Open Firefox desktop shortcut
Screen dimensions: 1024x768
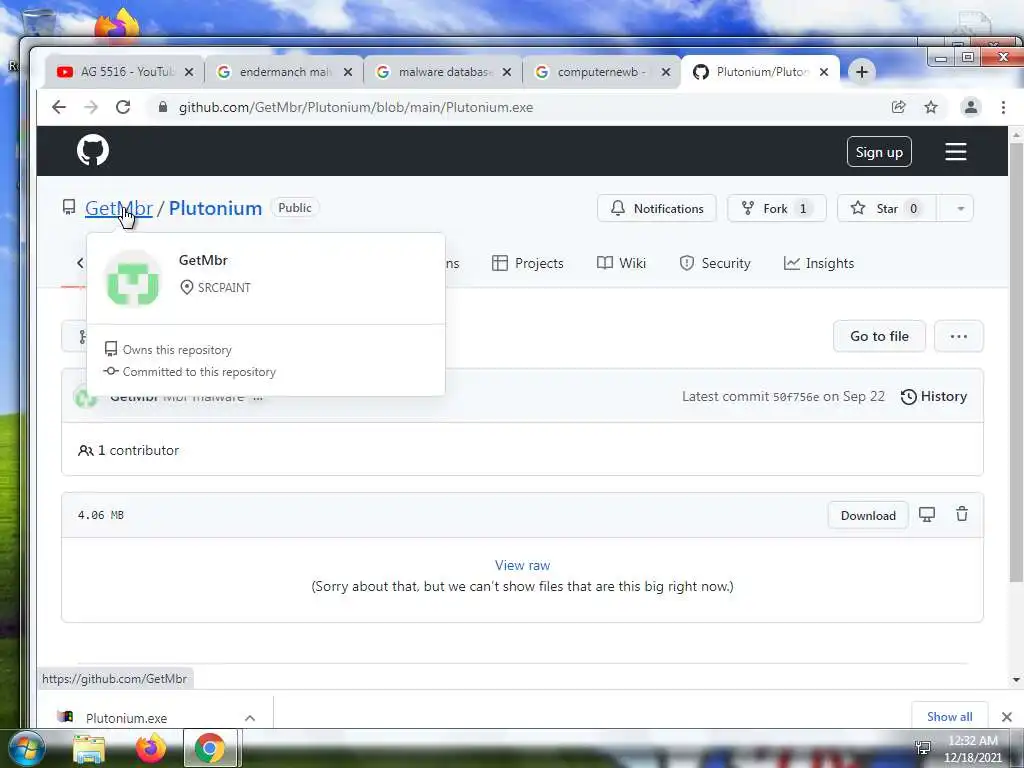[x=118, y=25]
